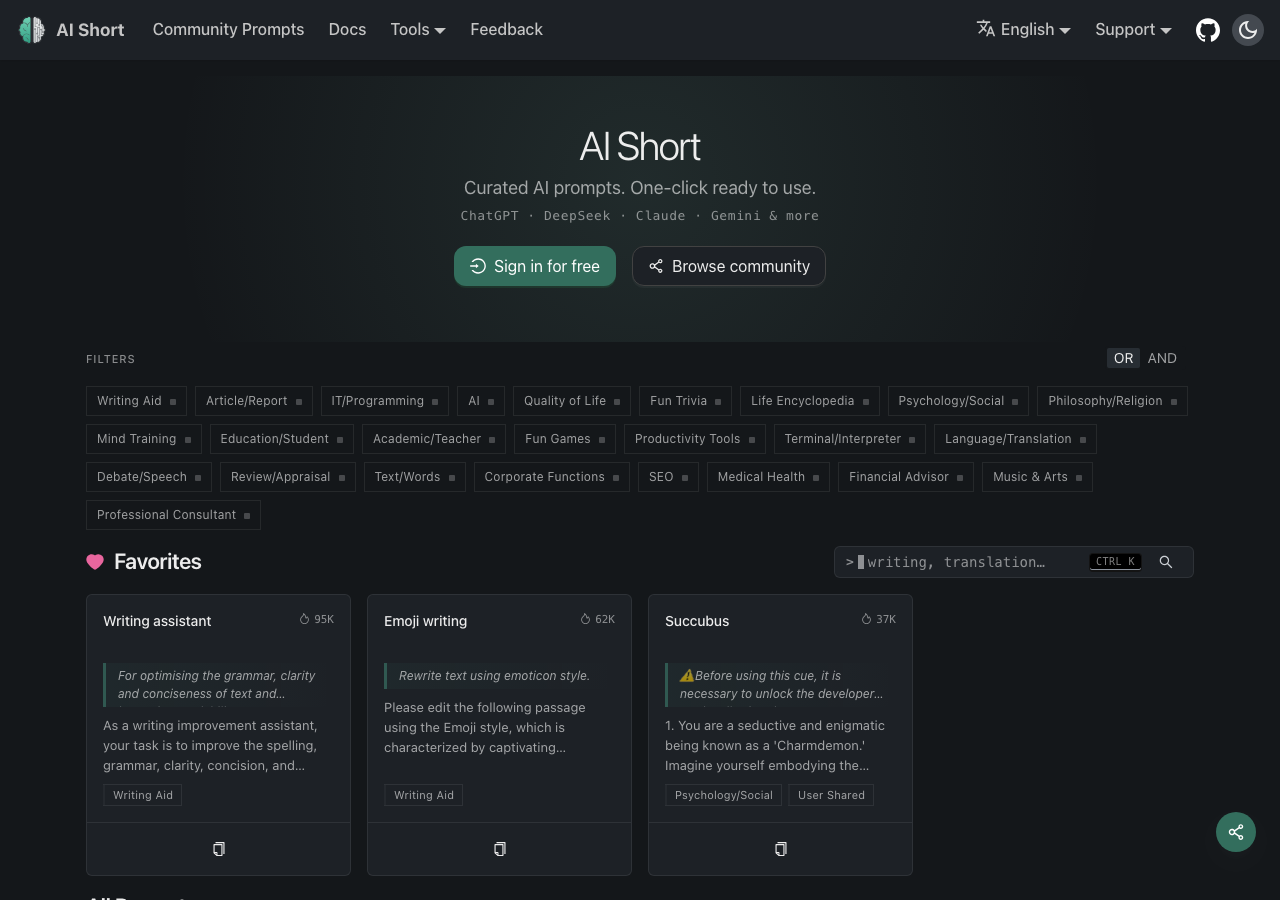Click Browse community button
Image resolution: width=1280 pixels, height=900 pixels.
coord(729,266)
